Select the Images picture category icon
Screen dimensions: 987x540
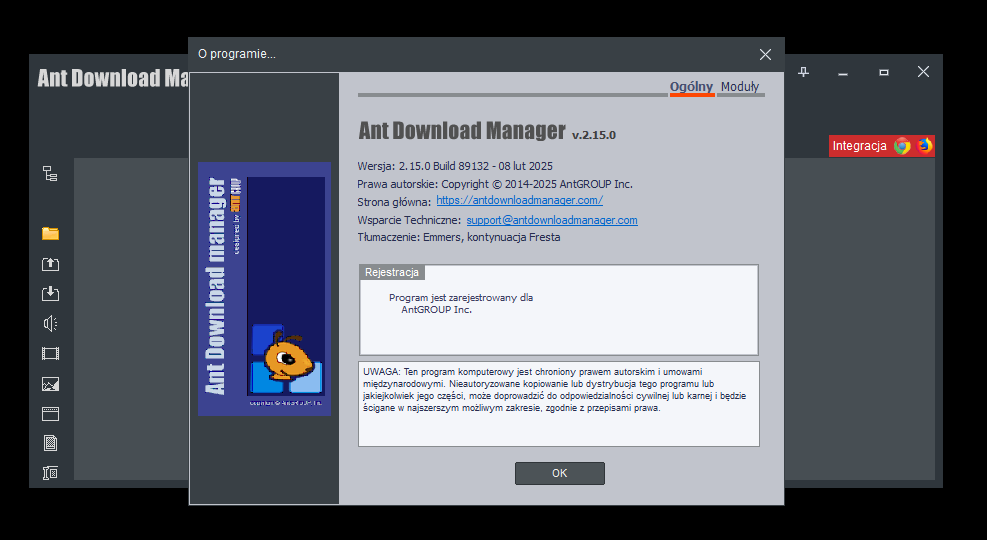tap(50, 384)
